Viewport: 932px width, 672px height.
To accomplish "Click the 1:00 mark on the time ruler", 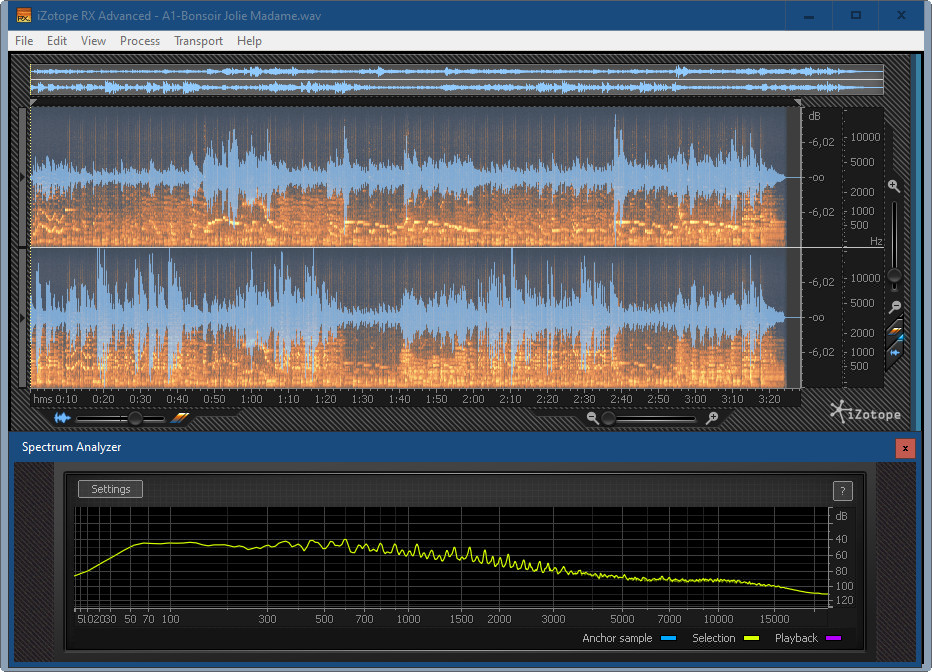I will [251, 399].
